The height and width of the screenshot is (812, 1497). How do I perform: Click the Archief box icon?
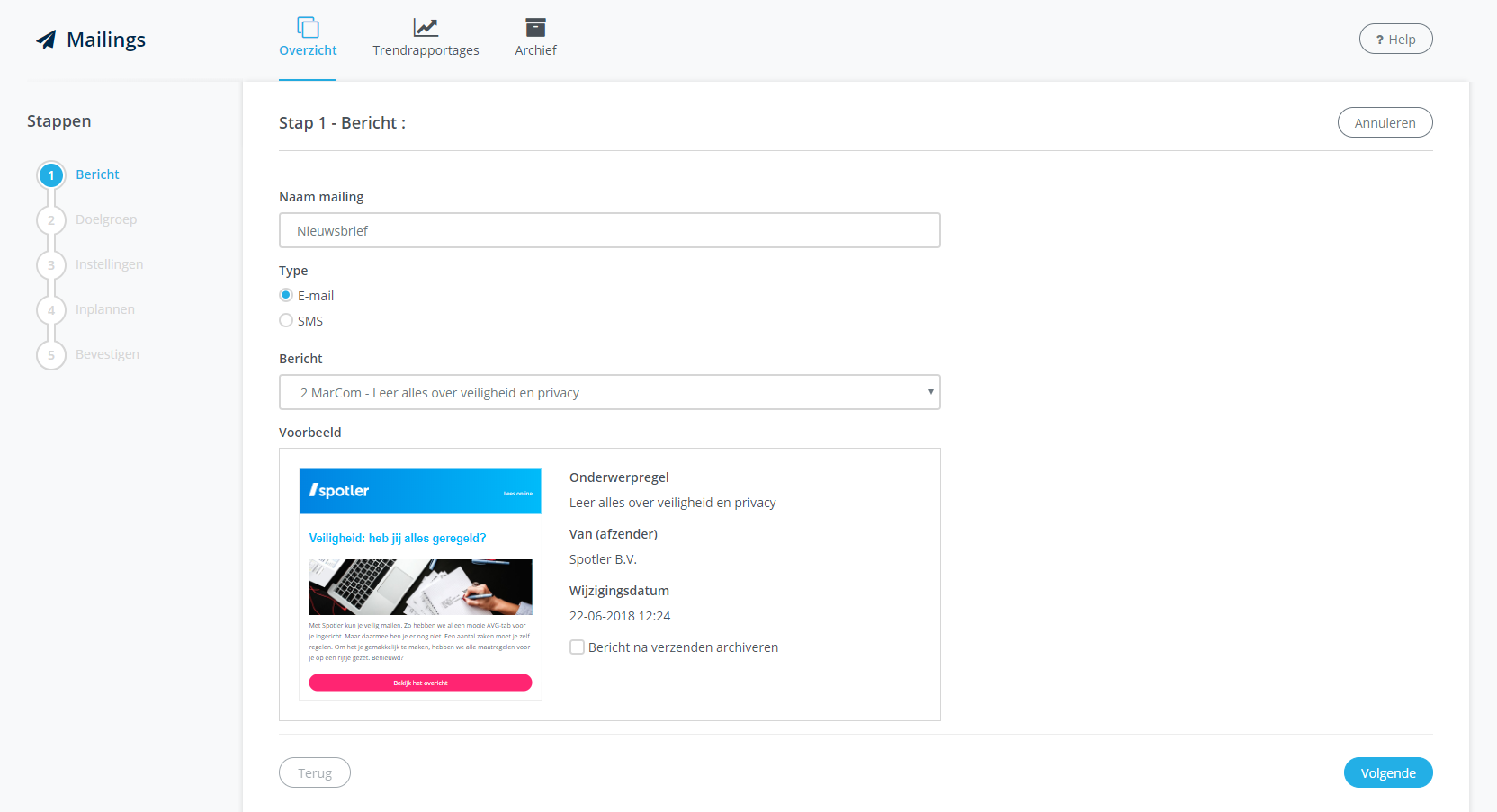point(535,27)
